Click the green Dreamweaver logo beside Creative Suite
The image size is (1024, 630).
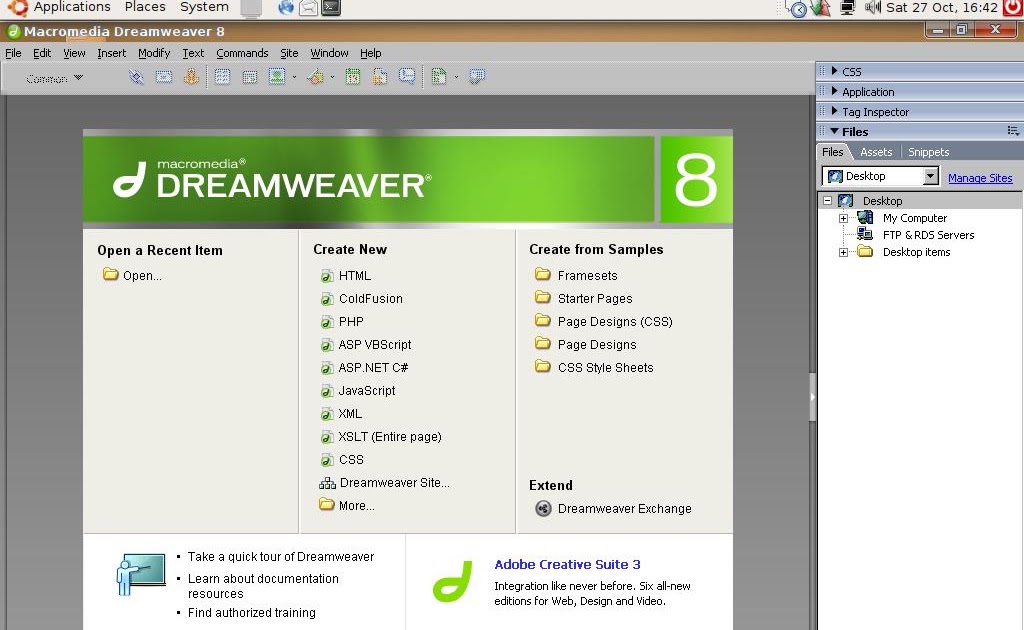[x=452, y=581]
